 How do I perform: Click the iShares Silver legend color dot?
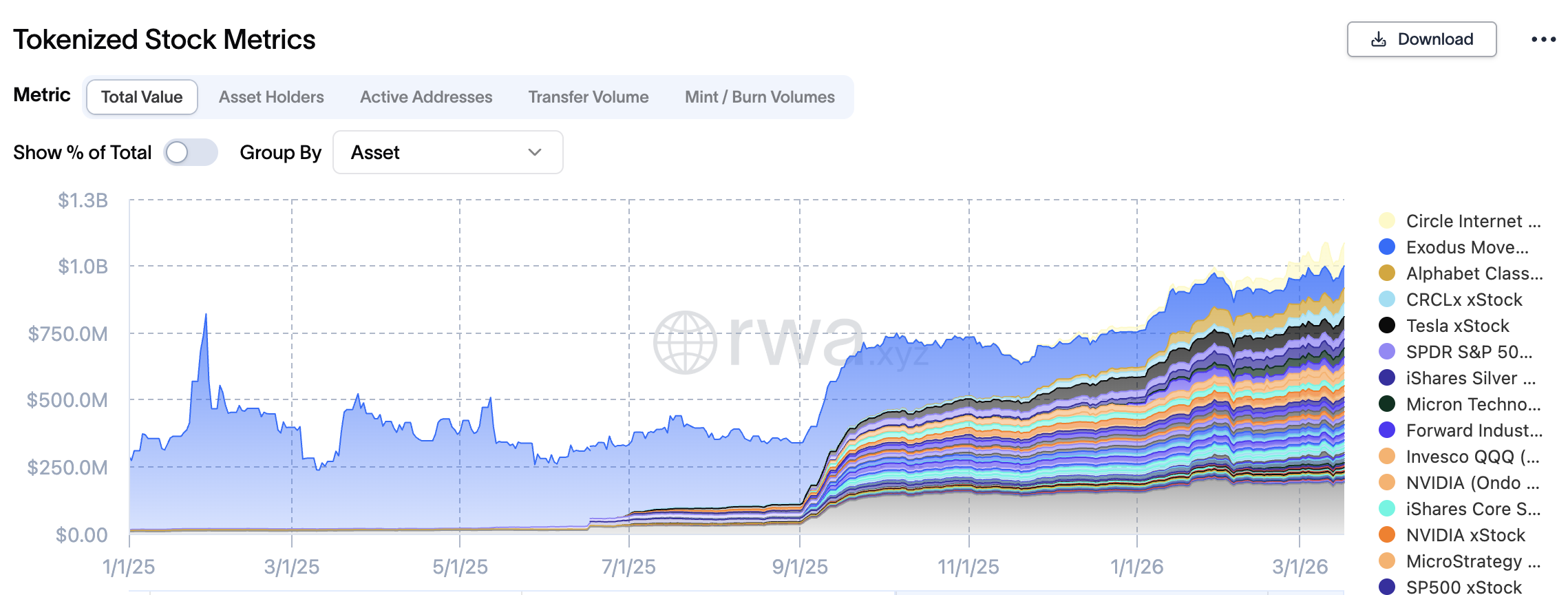pos(1387,378)
